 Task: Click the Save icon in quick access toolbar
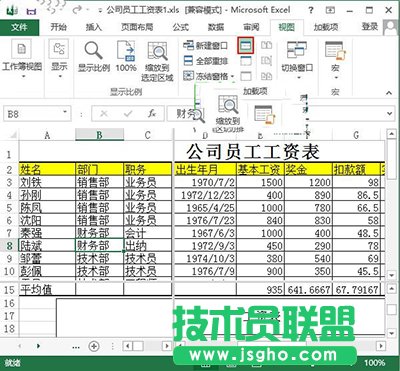(32, 11)
